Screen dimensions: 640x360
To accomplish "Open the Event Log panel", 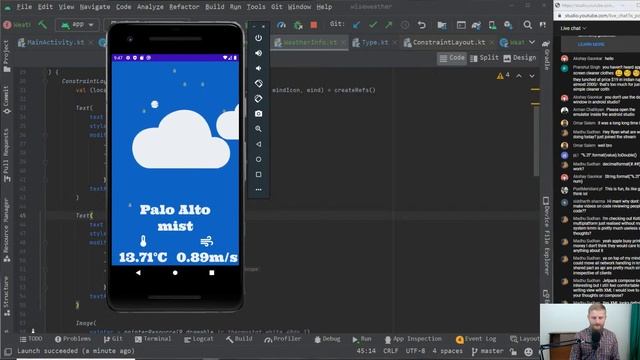I will [x=476, y=339].
